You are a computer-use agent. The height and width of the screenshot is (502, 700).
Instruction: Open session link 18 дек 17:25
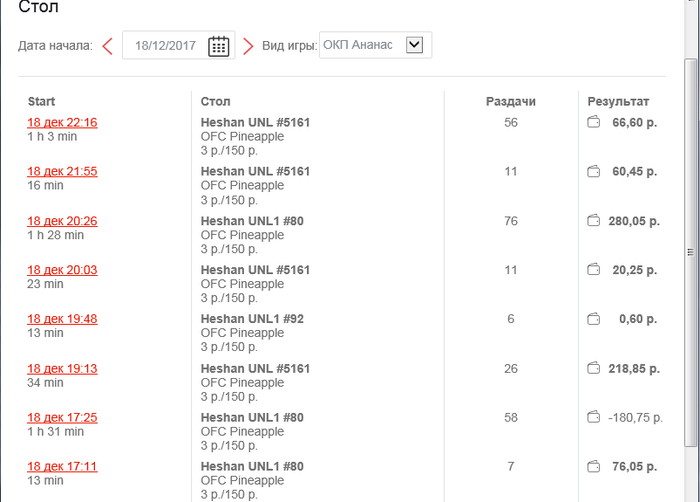click(x=62, y=417)
